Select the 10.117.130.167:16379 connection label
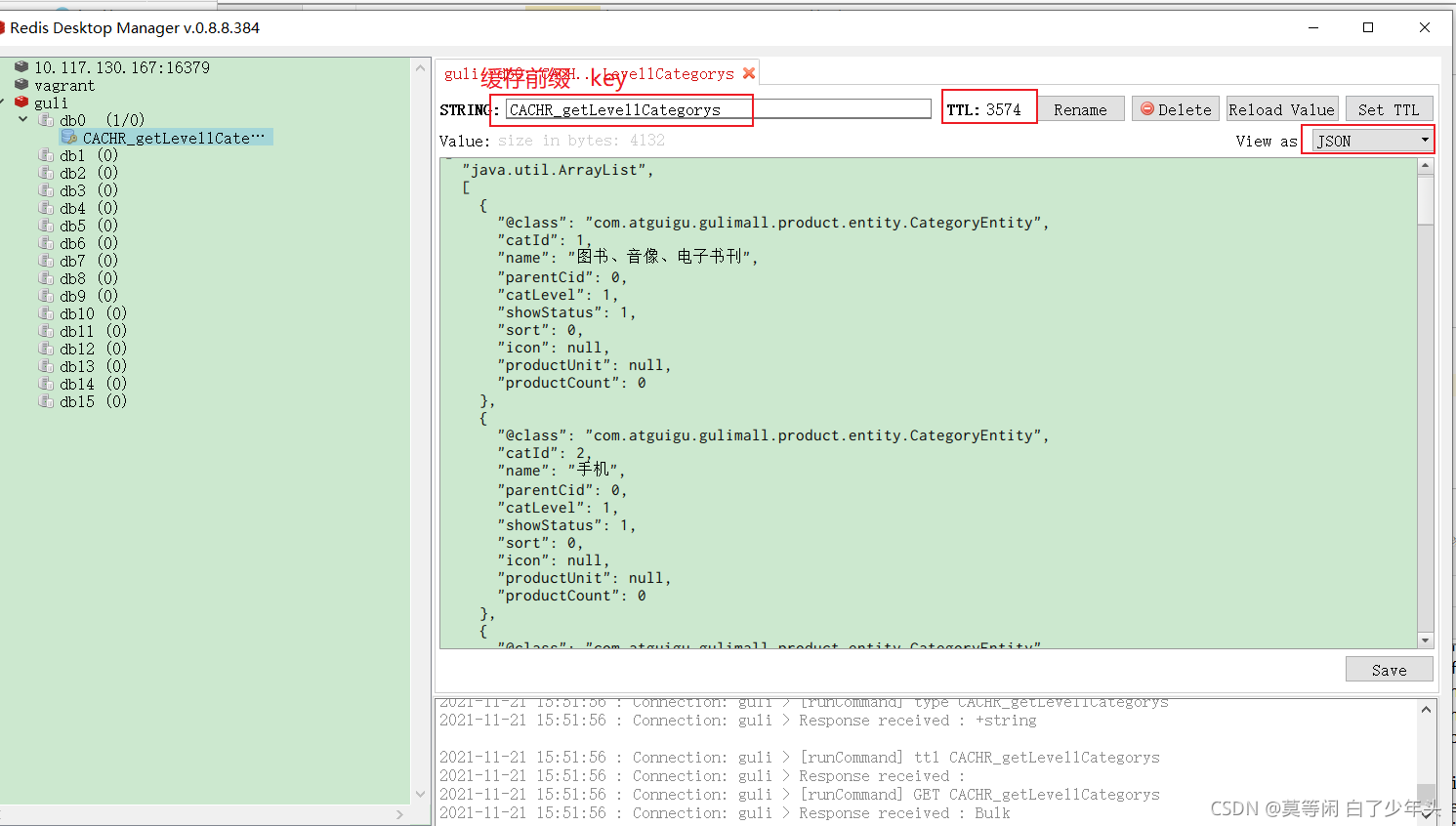 (122, 67)
